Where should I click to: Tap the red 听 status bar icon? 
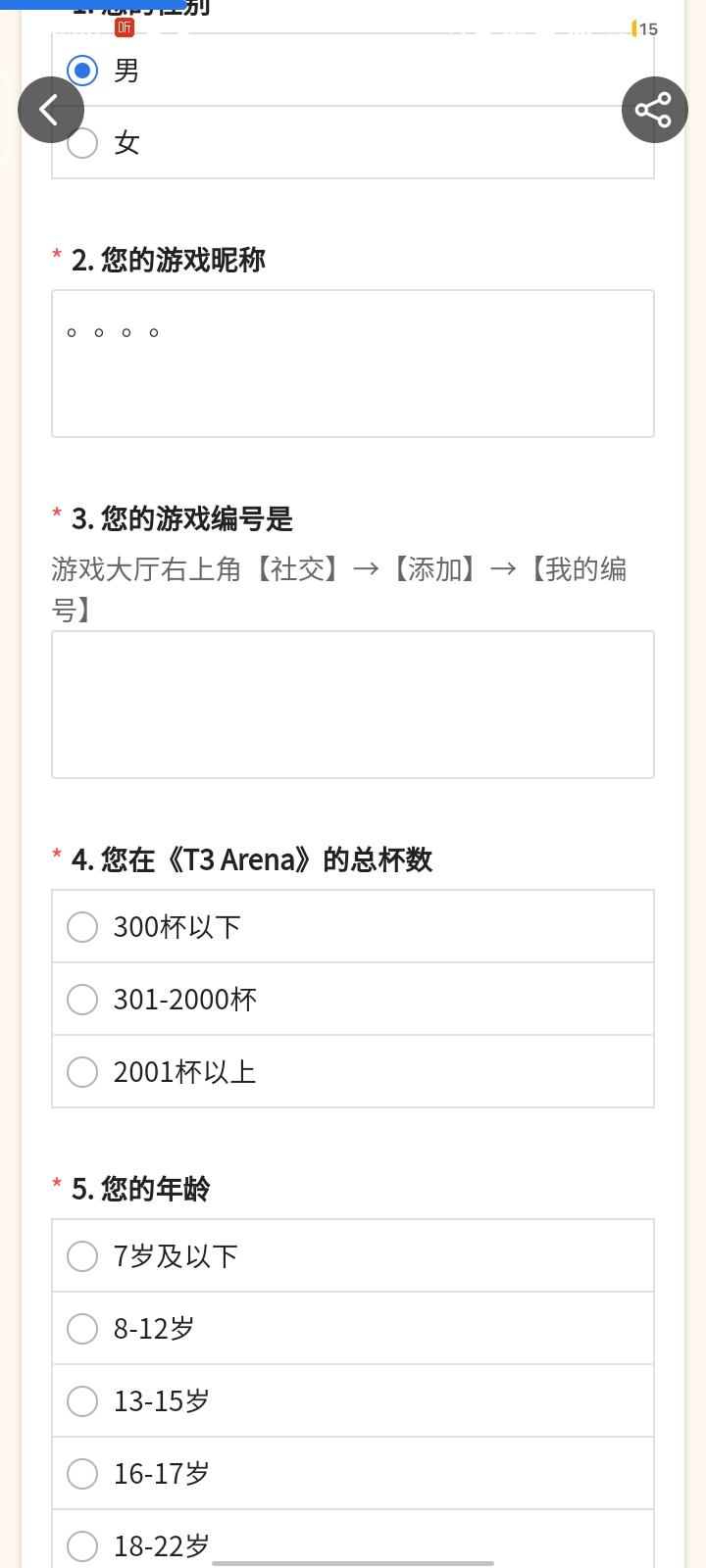click(125, 27)
